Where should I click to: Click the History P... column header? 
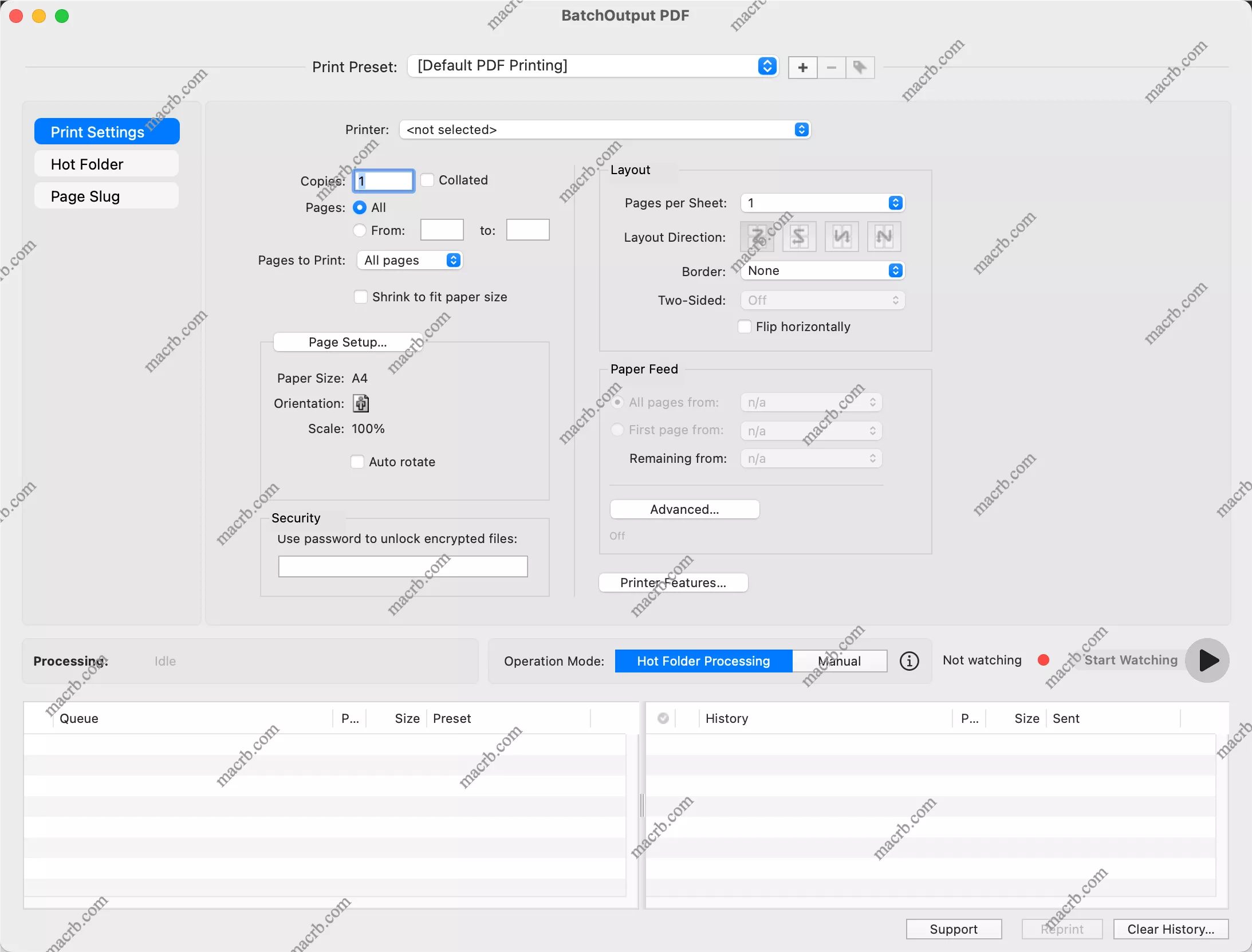(x=970, y=718)
